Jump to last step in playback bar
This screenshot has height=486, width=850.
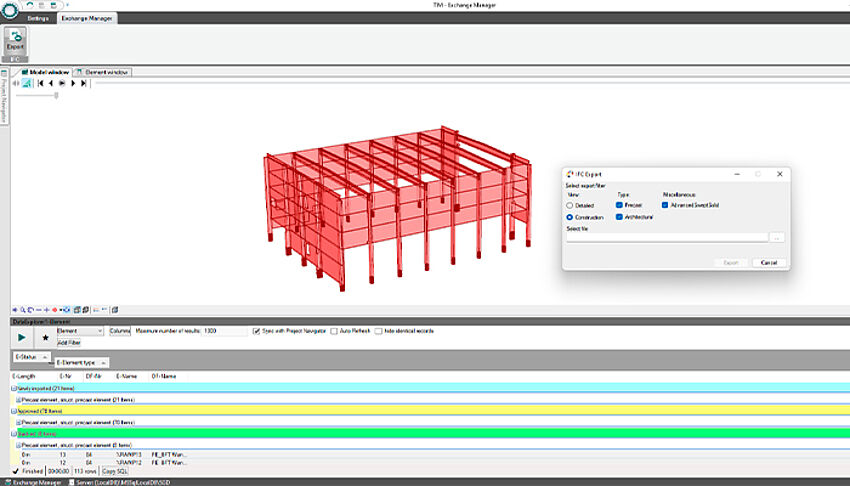point(84,83)
